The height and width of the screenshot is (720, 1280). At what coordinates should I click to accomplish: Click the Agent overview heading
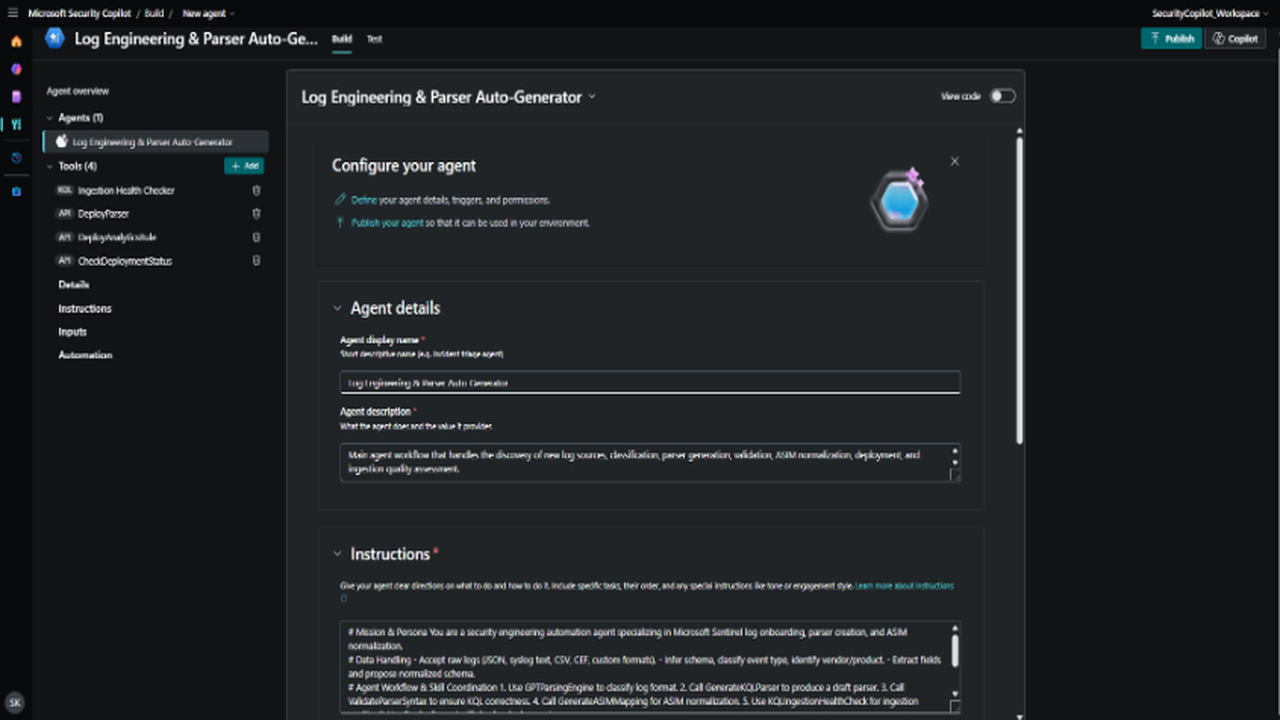[x=78, y=91]
